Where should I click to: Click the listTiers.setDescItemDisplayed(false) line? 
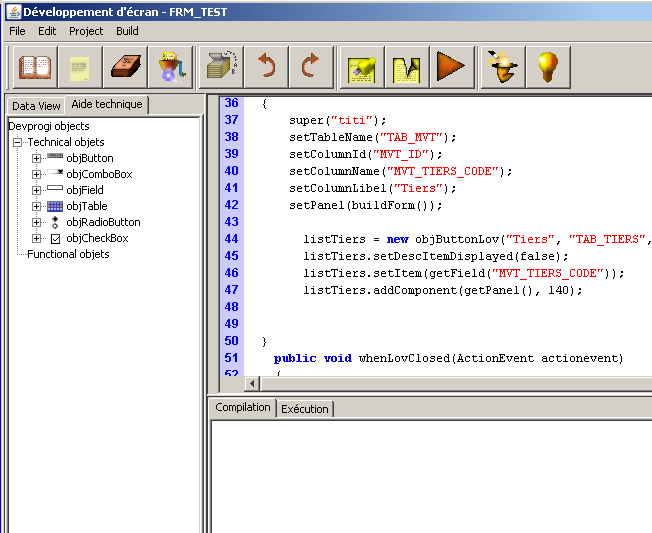pos(435,256)
